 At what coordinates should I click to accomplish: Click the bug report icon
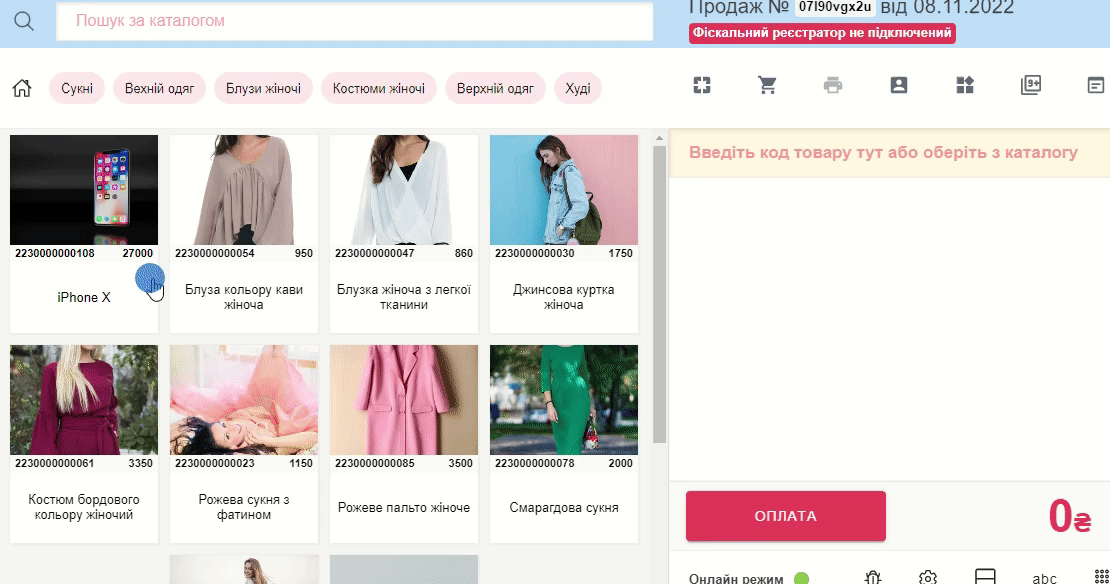[873, 578]
